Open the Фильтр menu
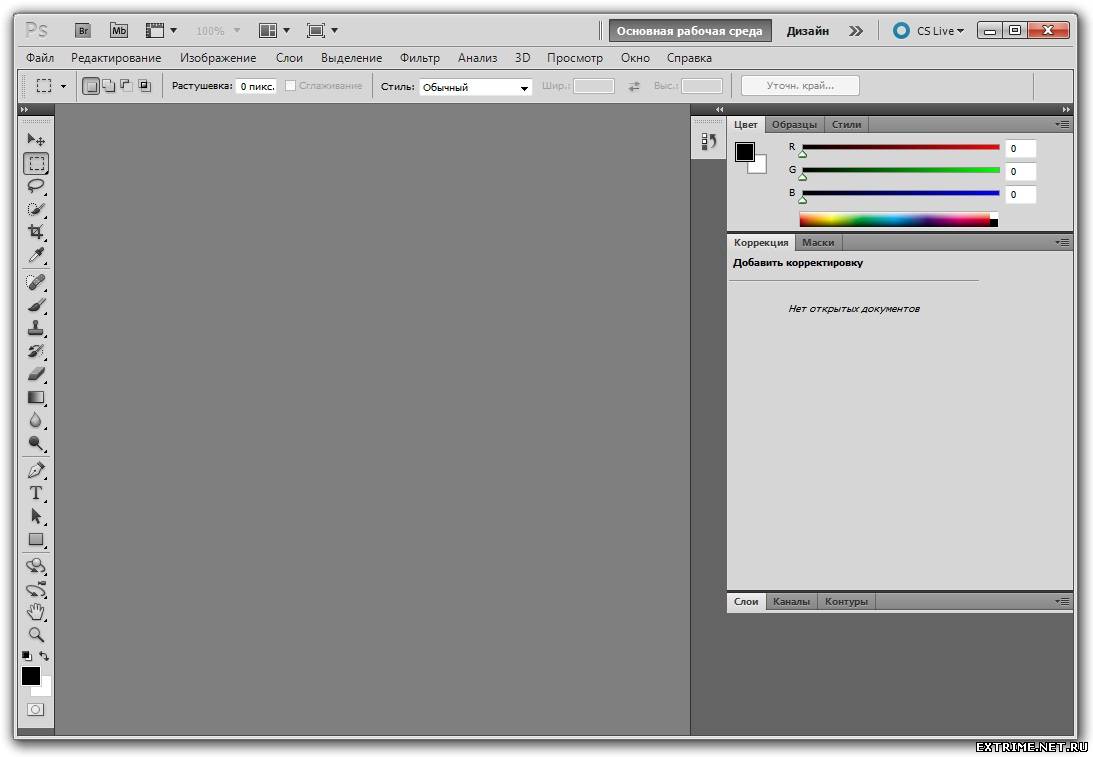The image size is (1093, 757). [x=419, y=58]
